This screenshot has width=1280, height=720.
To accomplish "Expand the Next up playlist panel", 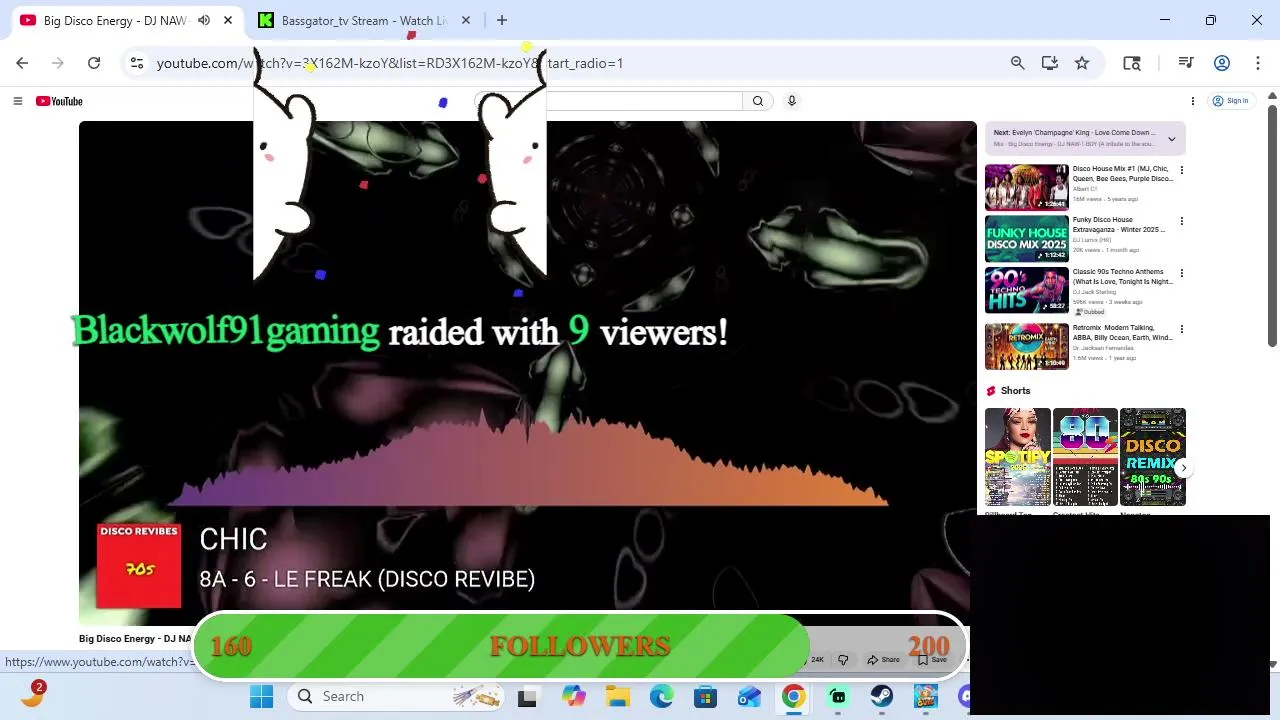I will pyautogui.click(x=1172, y=139).
